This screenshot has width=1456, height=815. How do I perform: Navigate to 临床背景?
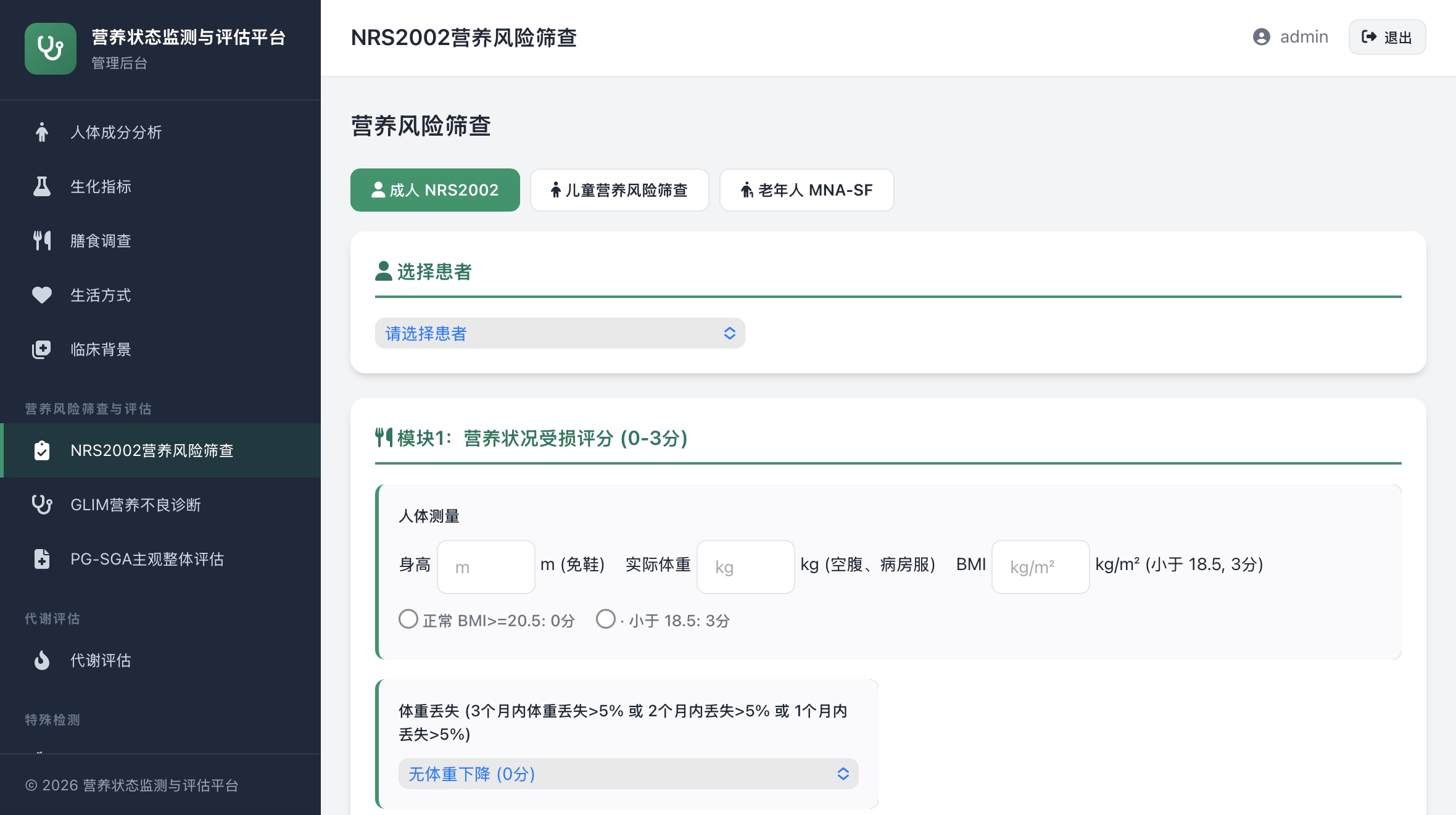160,349
